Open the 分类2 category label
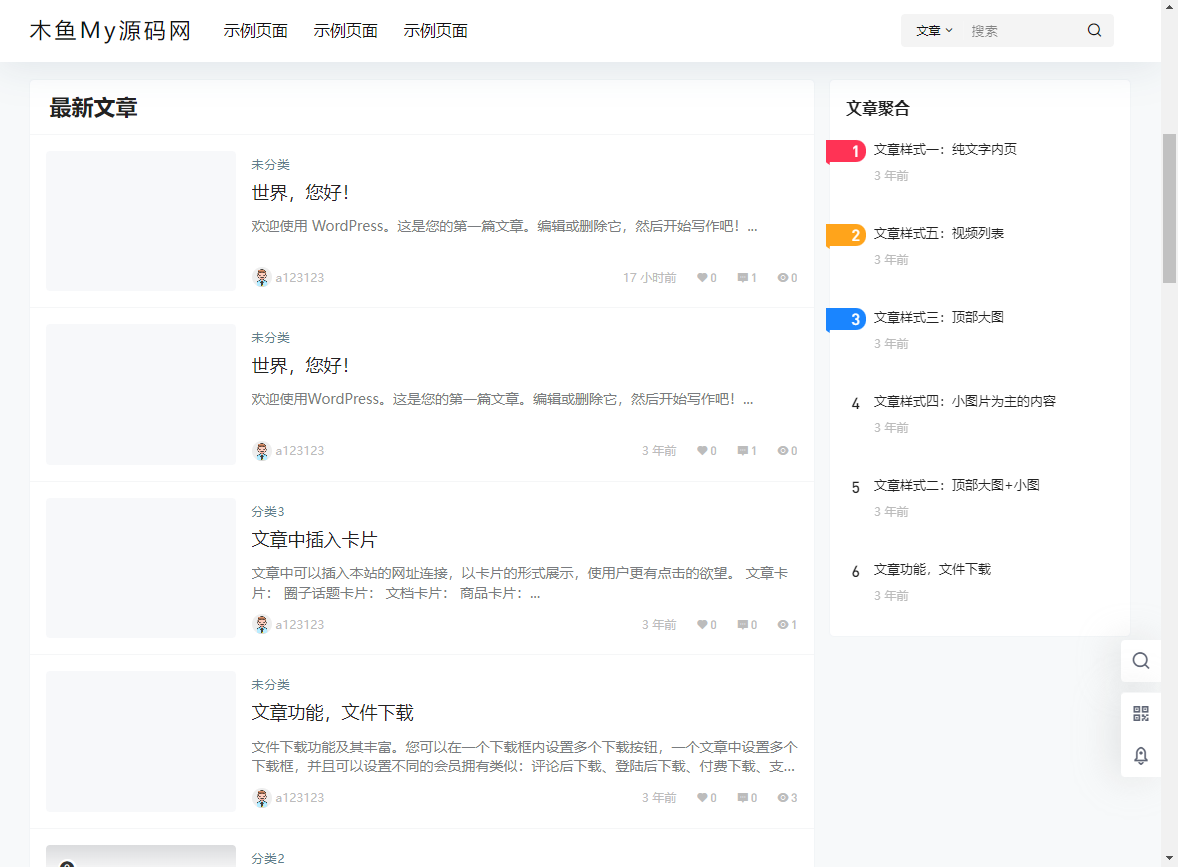Viewport: 1178px width, 867px height. tap(267, 858)
